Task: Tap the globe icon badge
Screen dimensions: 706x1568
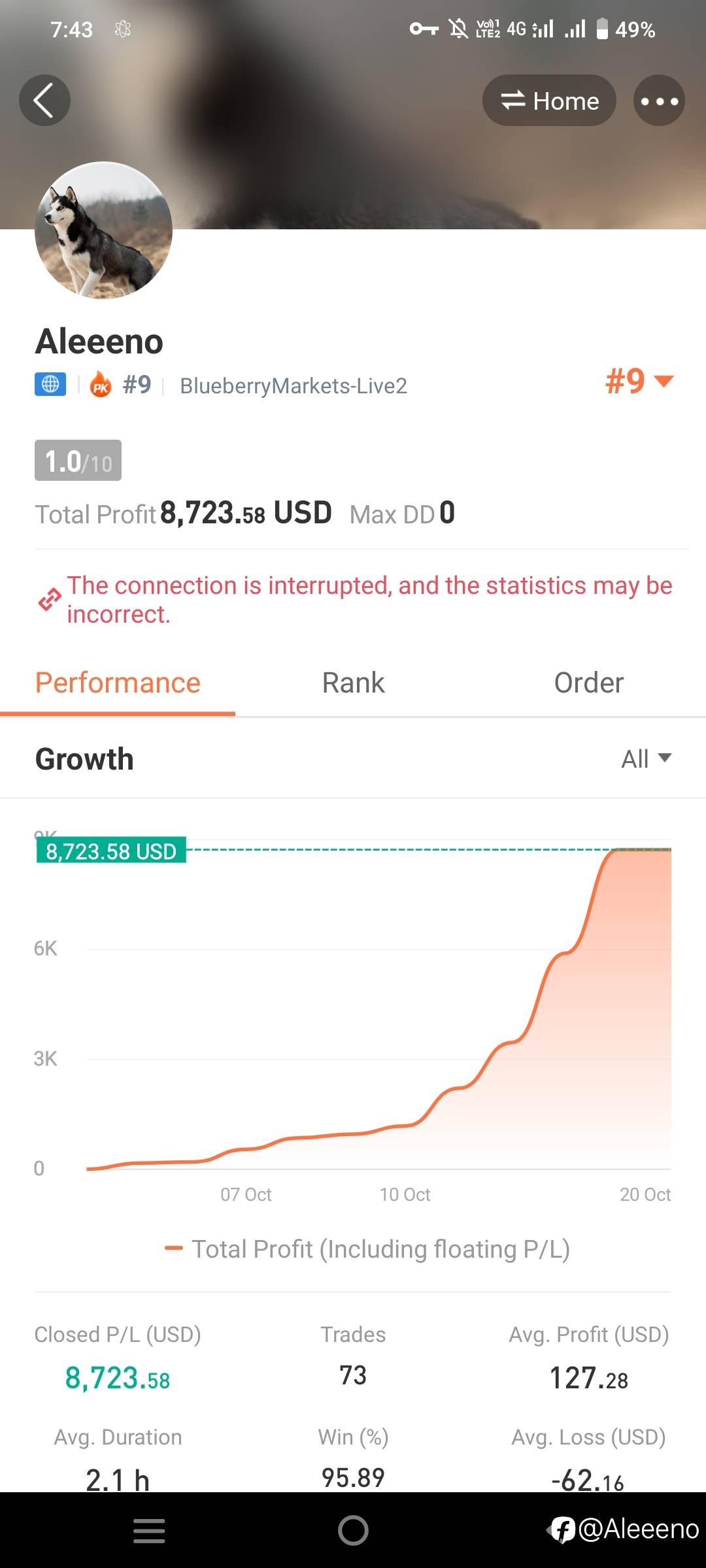Action: click(x=50, y=384)
